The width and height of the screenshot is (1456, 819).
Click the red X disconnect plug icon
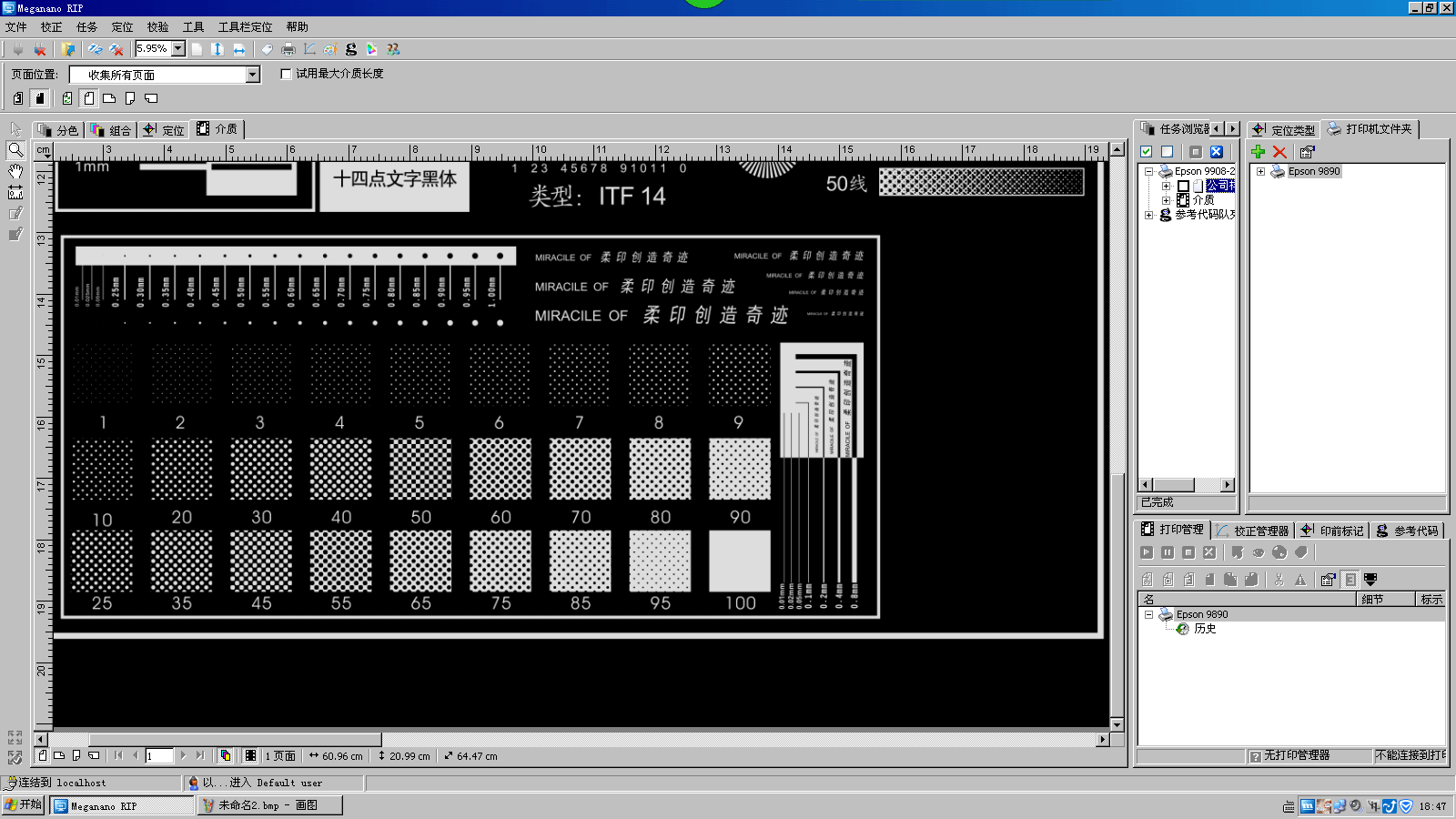[40, 49]
